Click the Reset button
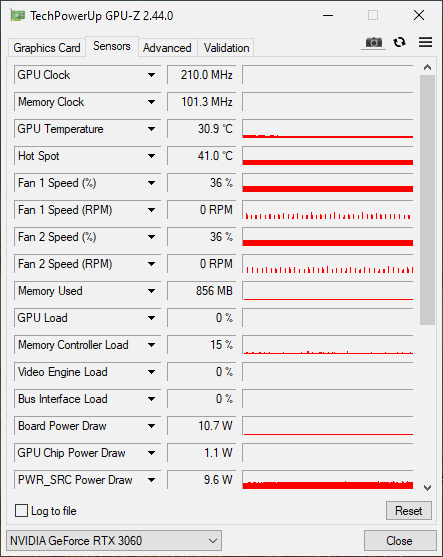The image size is (443, 557). coord(409,511)
